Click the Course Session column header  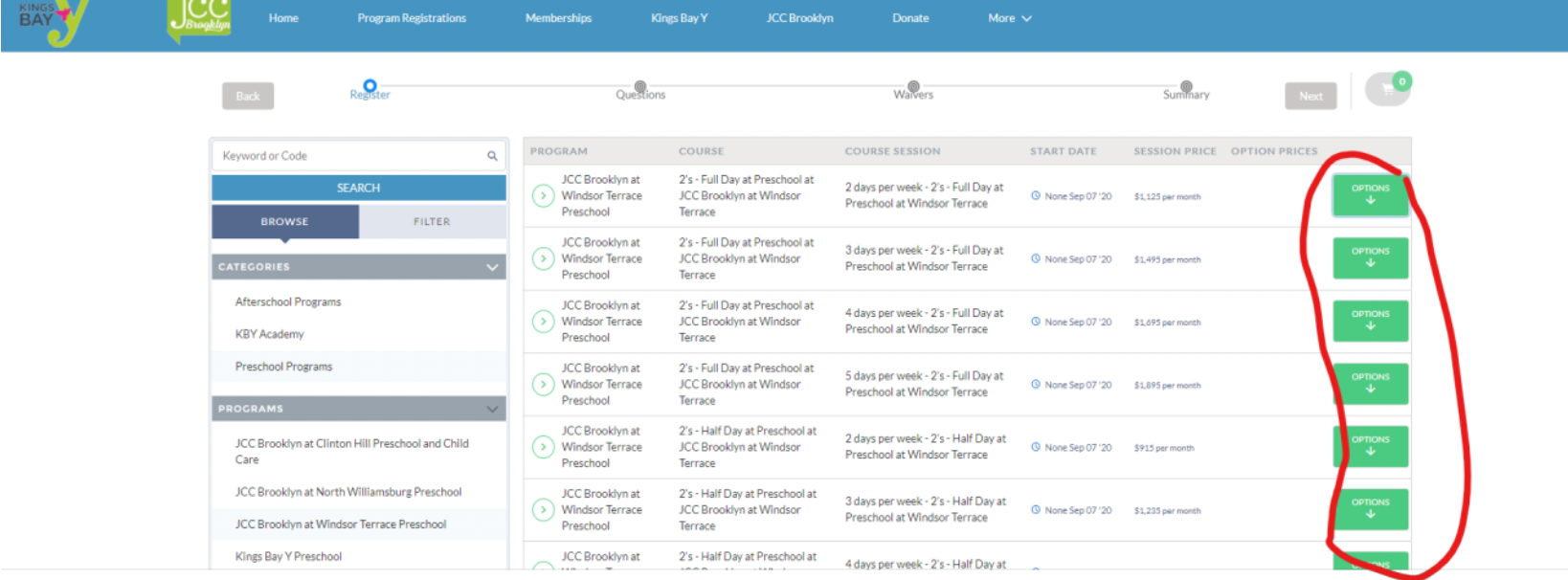(892, 151)
